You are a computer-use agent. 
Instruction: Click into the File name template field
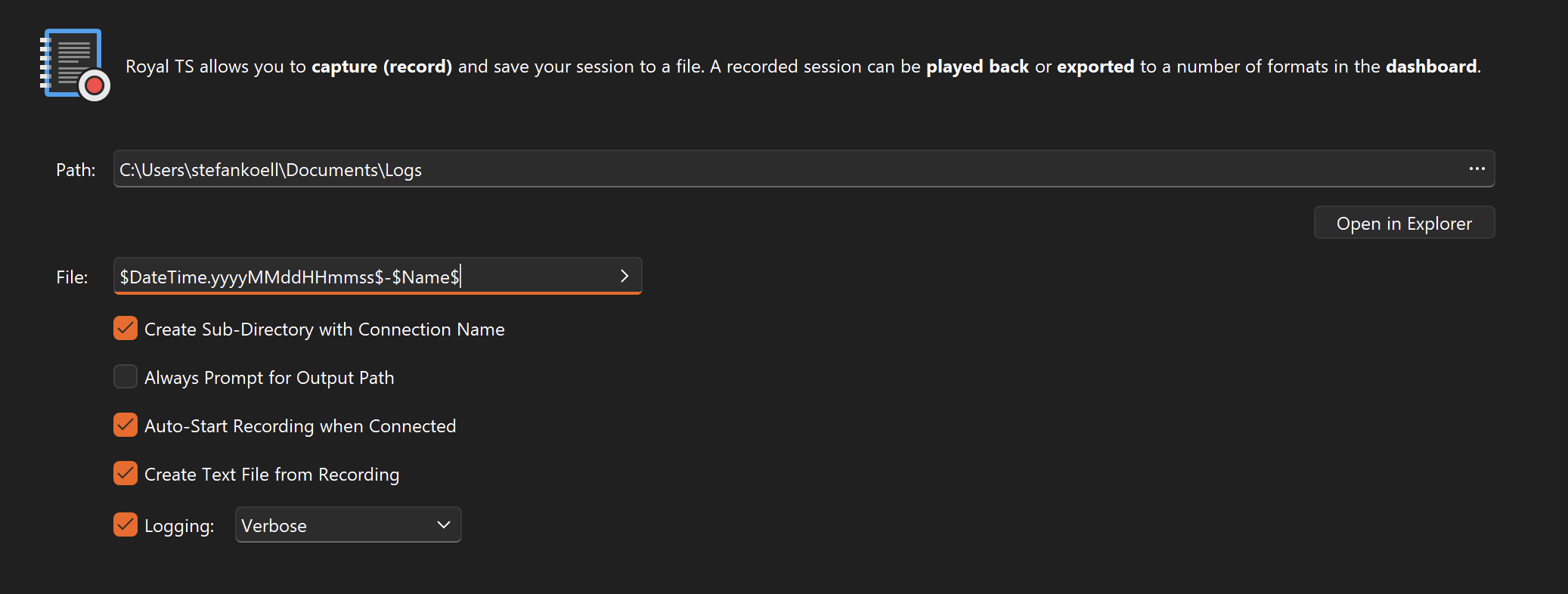[363, 277]
